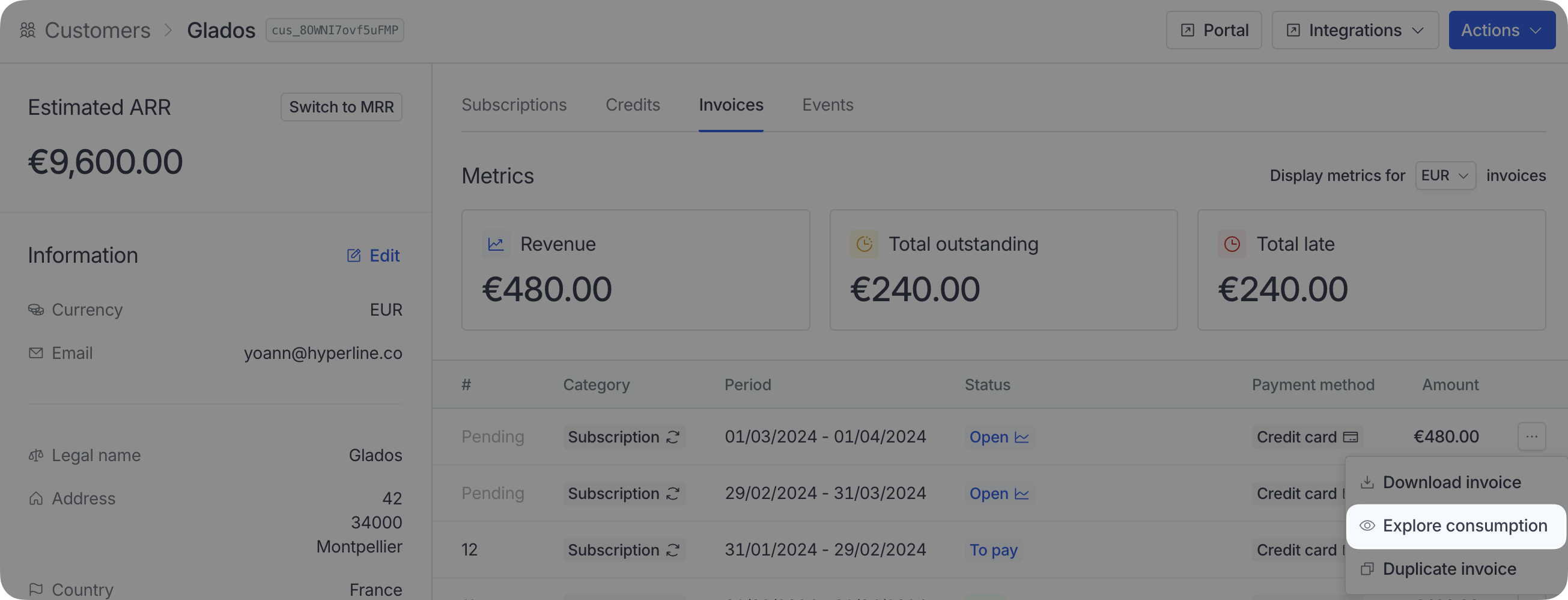Click the Status column header
1568x600 pixels.
click(x=987, y=384)
